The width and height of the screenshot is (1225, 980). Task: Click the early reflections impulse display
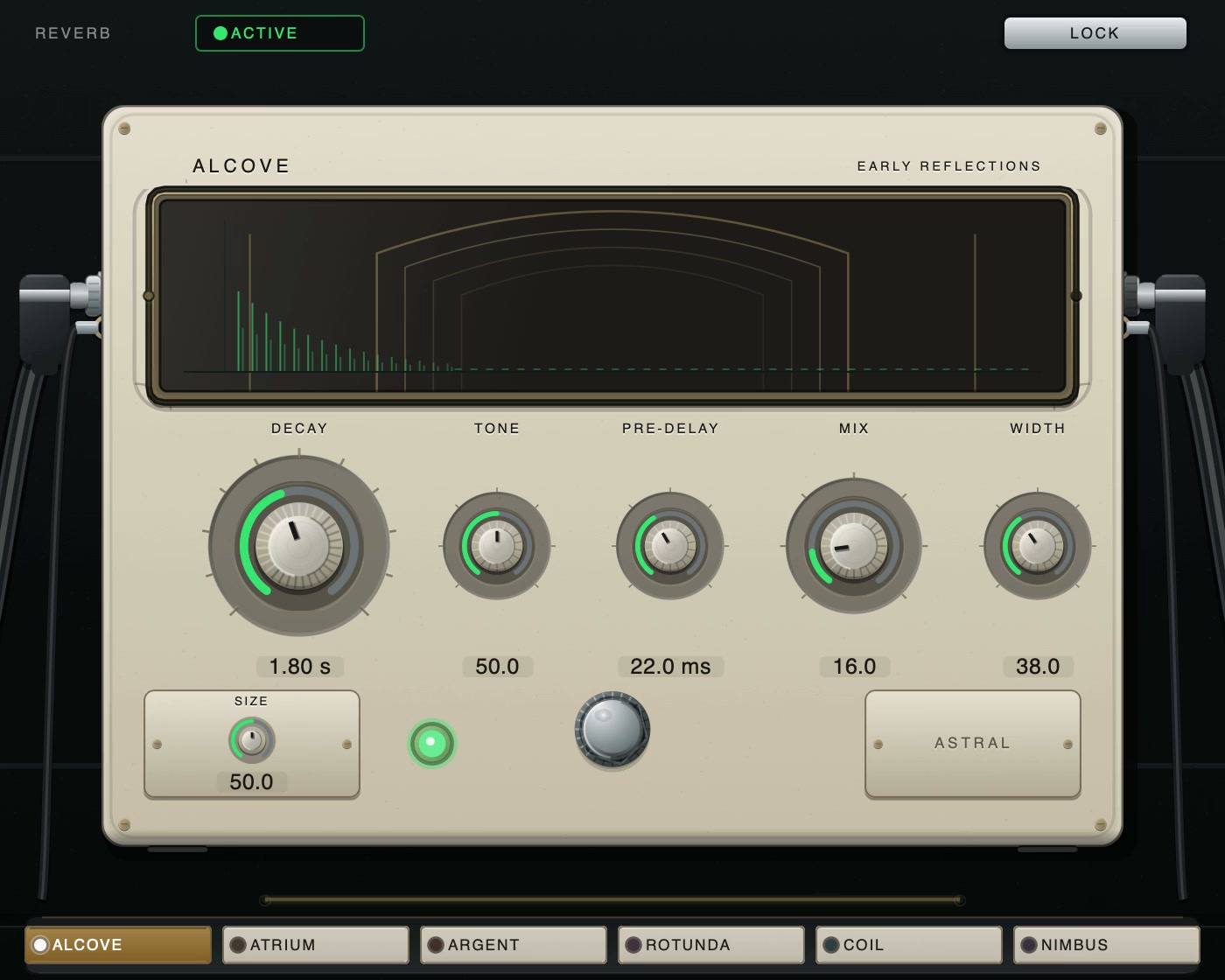click(612, 296)
